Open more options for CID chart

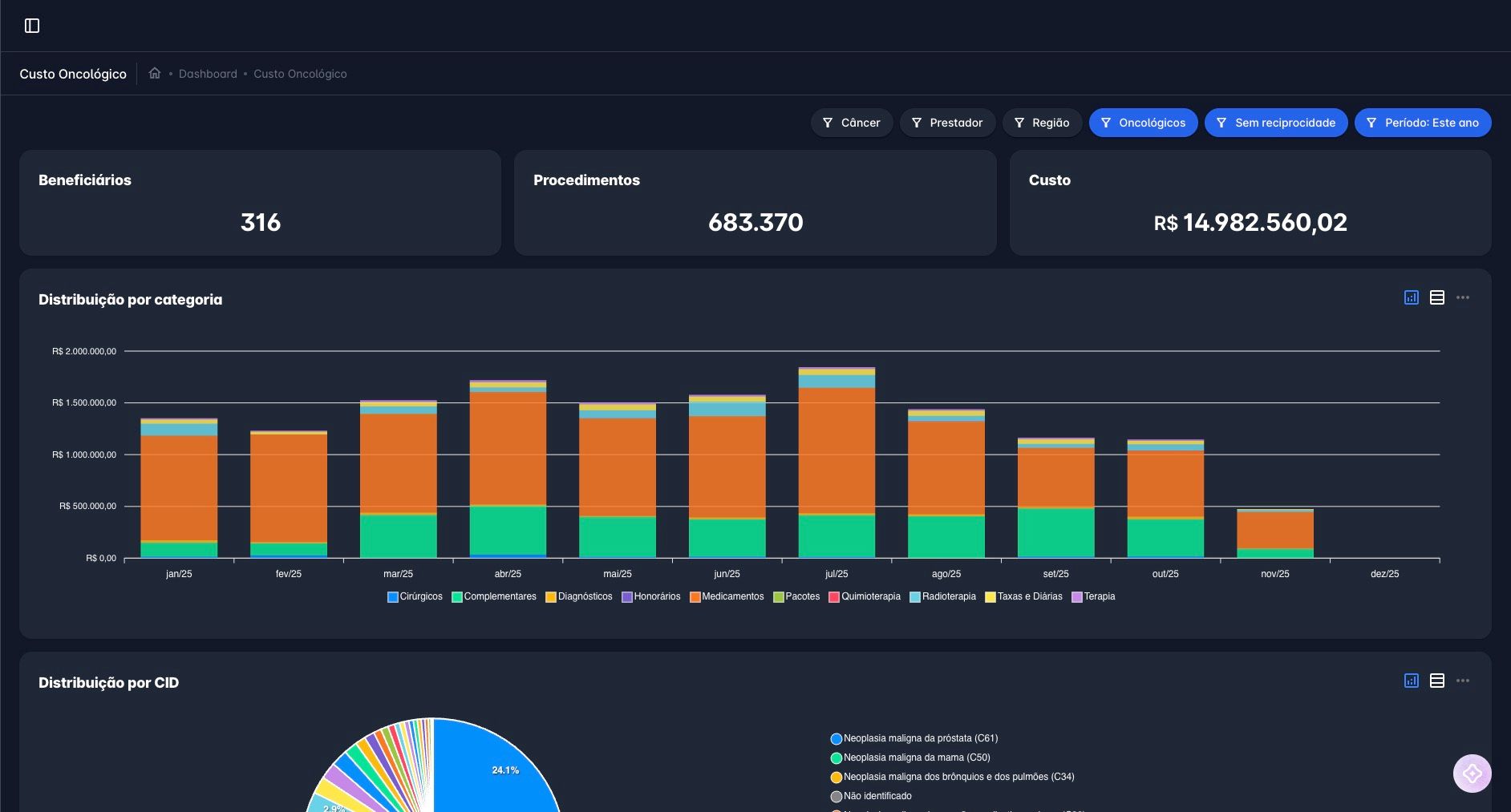pos(1463,681)
